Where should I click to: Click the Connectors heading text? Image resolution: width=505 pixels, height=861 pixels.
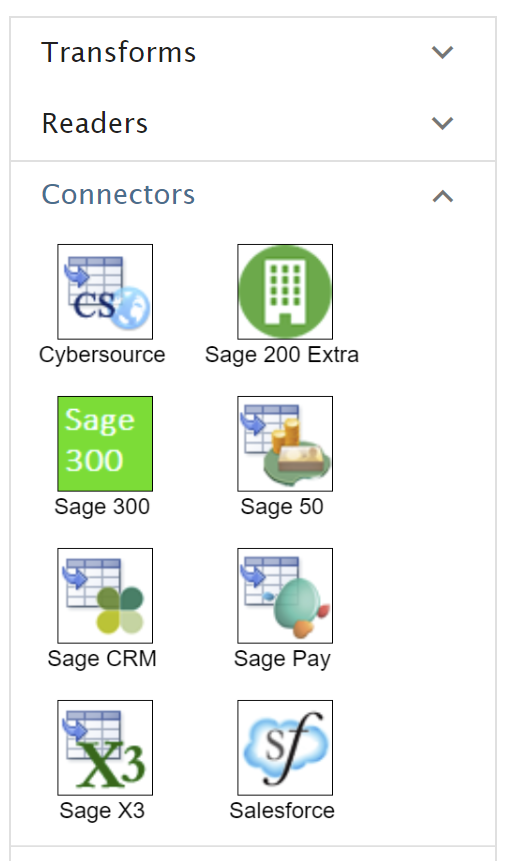click(119, 194)
